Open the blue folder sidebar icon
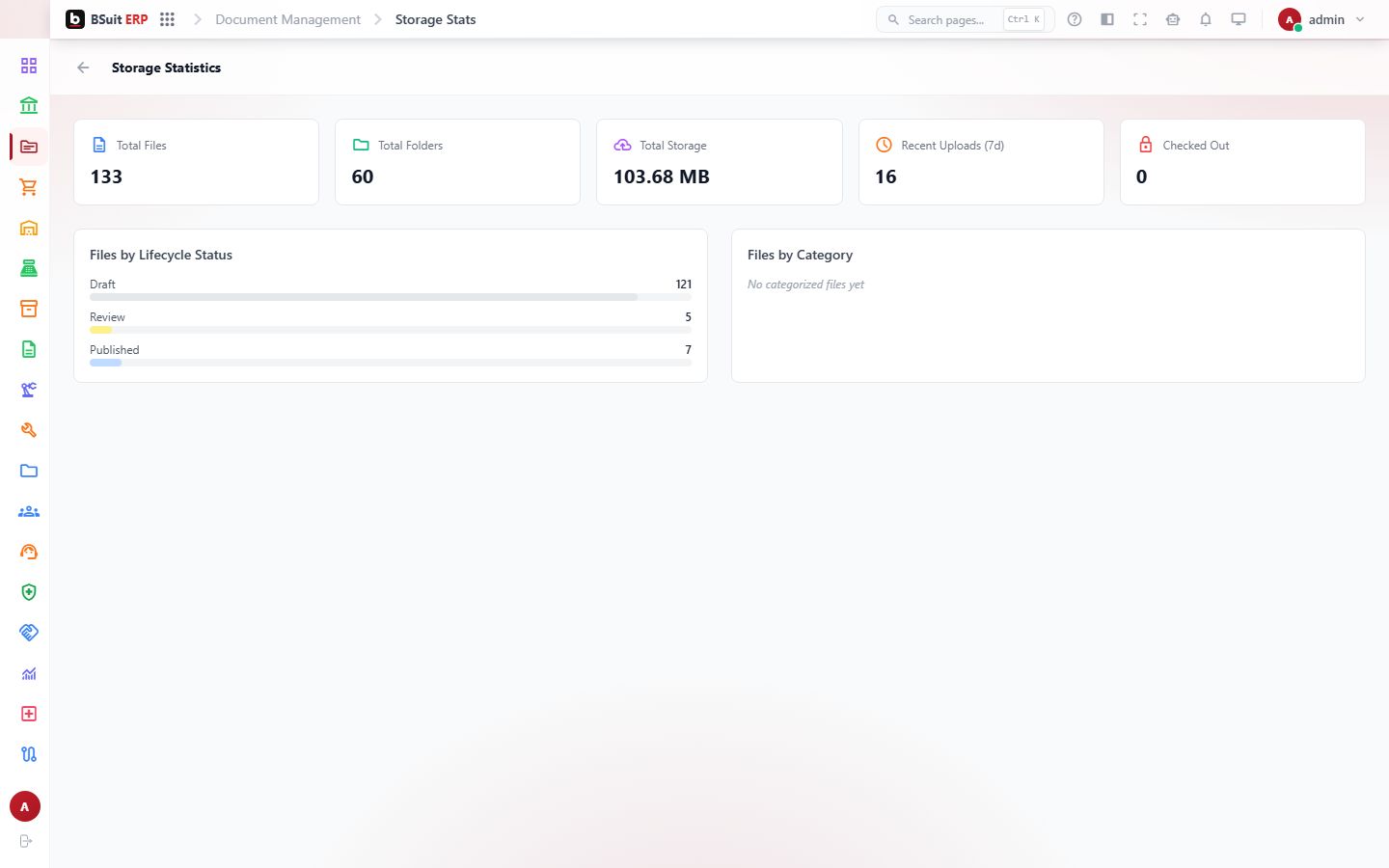Viewport: 1389px width, 868px height. pyautogui.click(x=29, y=471)
